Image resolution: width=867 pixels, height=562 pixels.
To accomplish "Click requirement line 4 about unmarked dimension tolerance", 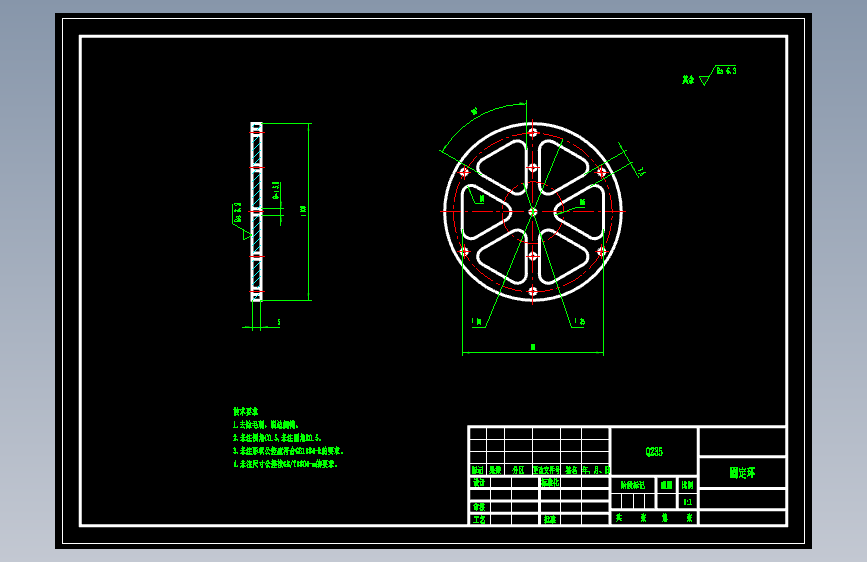I will [x=285, y=464].
